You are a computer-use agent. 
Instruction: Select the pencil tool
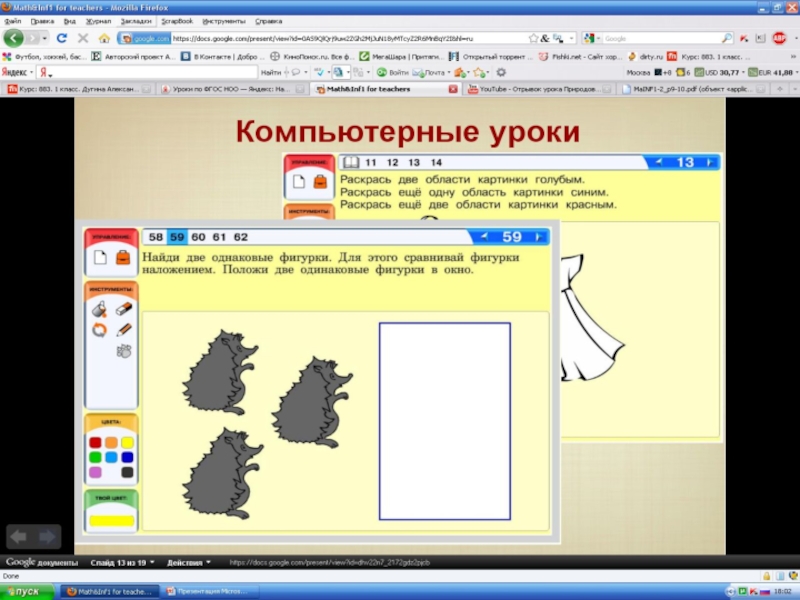[x=124, y=329]
